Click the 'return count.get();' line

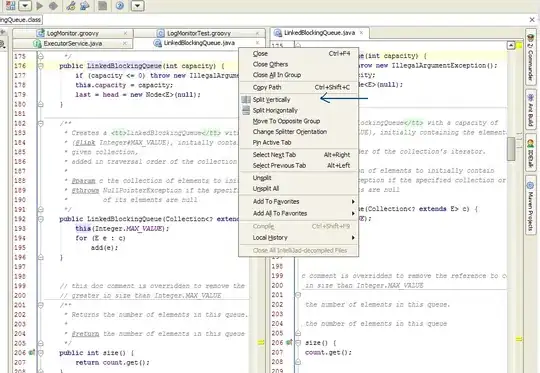pos(112,362)
